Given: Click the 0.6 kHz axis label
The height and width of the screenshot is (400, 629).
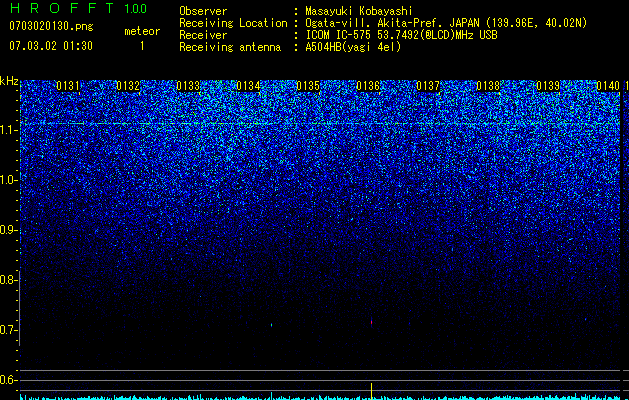Looking at the screenshot, I should (x=8, y=380).
